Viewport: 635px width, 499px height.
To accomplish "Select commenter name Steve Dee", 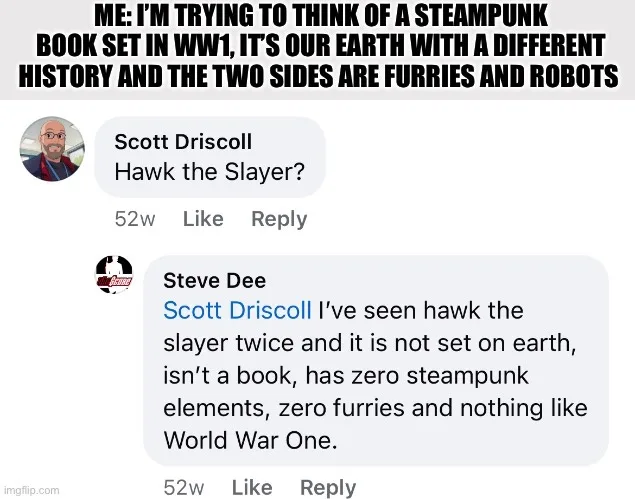I will [215, 281].
